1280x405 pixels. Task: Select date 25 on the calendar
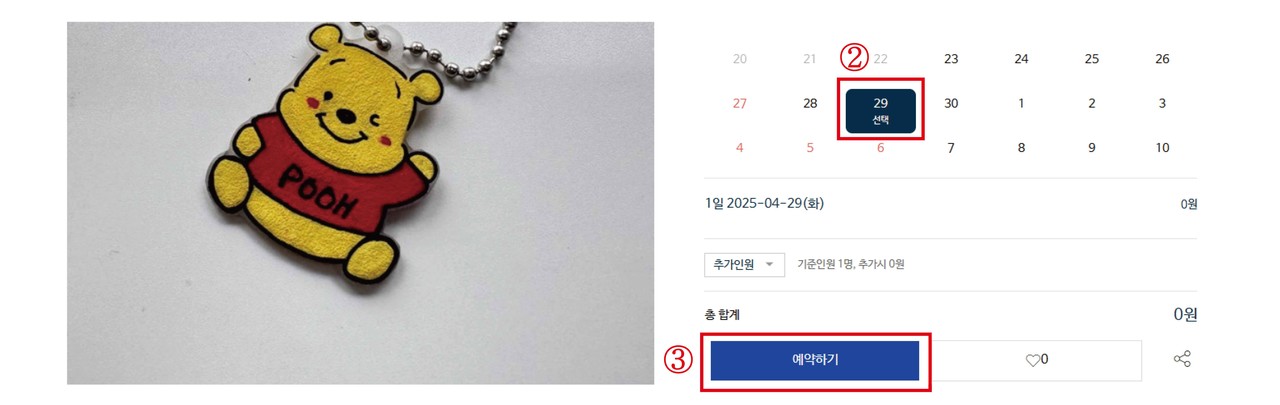[x=1092, y=59]
